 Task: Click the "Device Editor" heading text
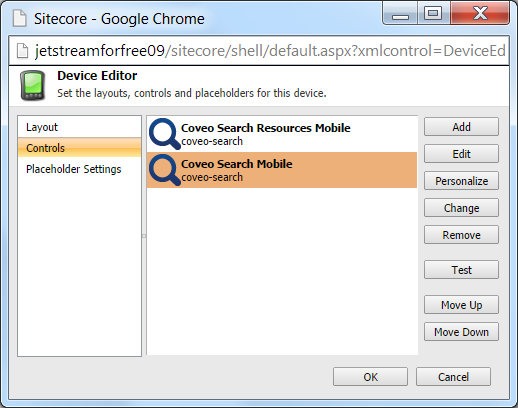[97, 76]
